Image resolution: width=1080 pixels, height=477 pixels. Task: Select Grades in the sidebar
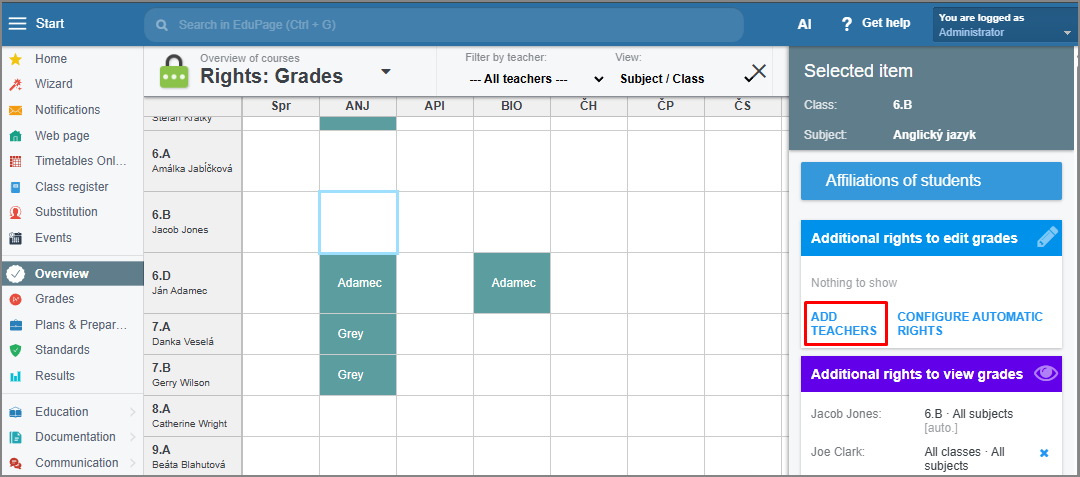pyautogui.click(x=54, y=299)
